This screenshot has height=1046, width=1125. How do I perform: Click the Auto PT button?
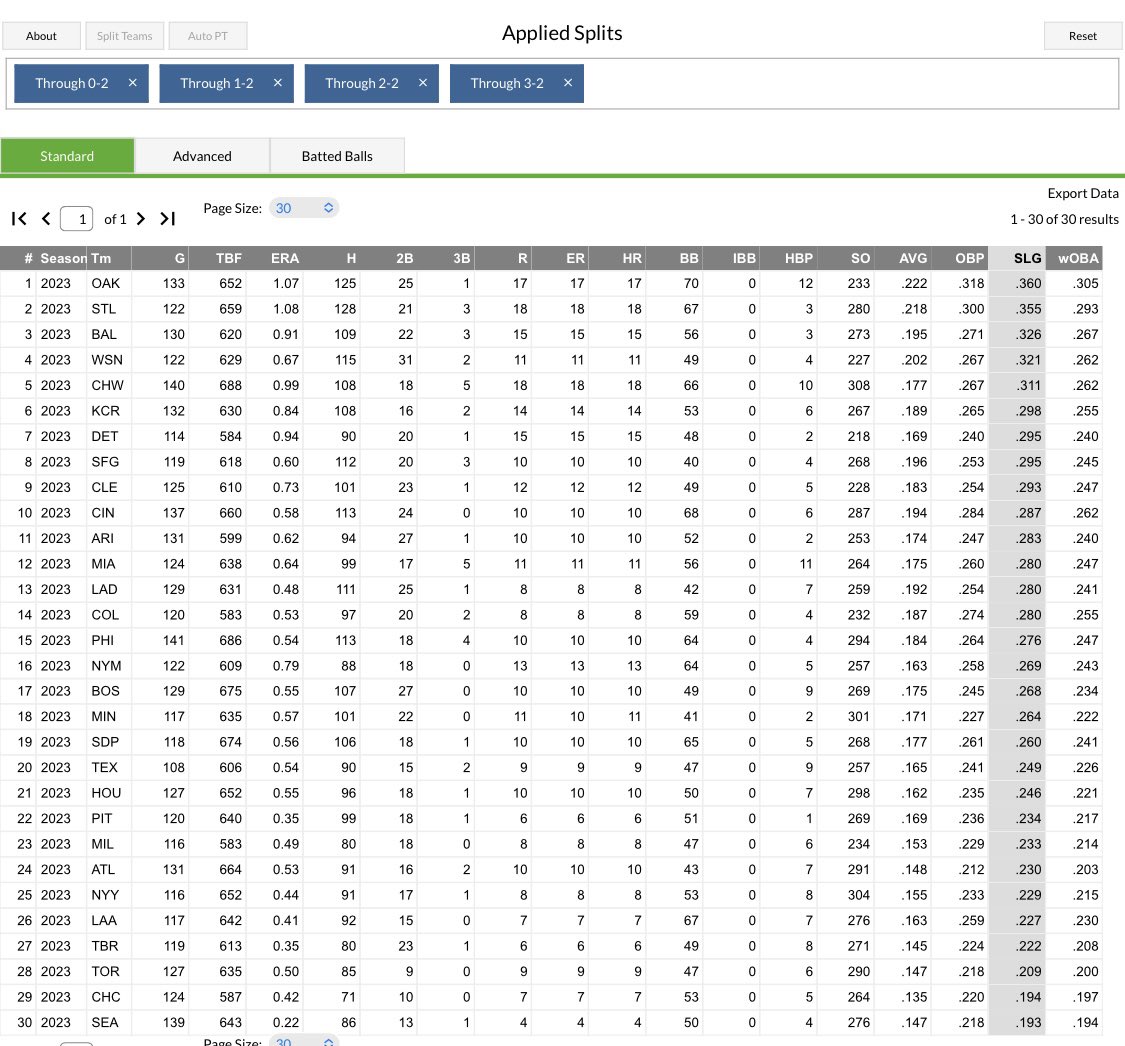click(x=208, y=36)
